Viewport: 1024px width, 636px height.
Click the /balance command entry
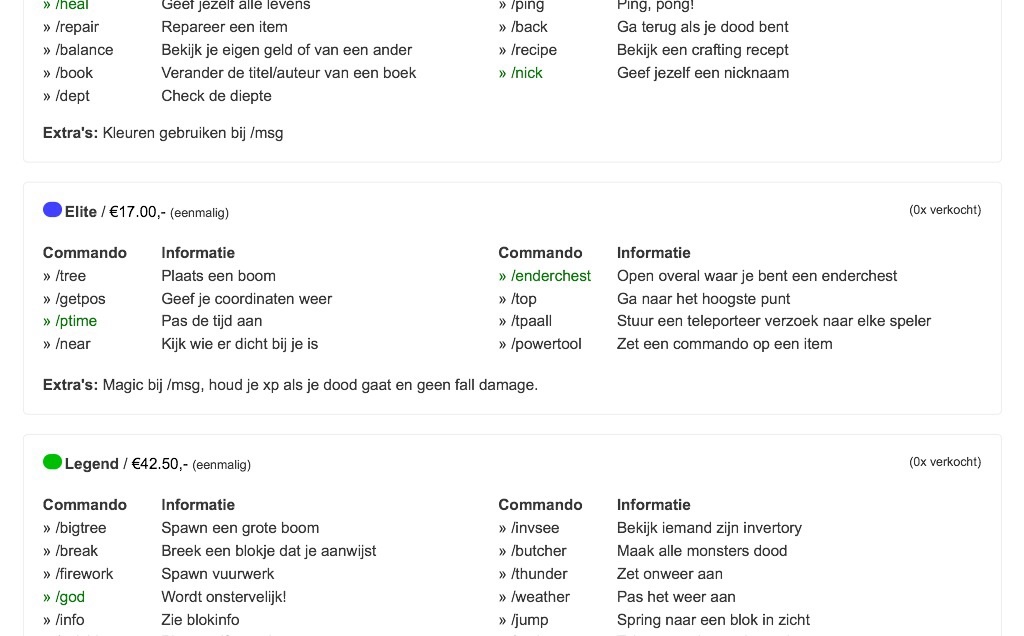(x=84, y=50)
